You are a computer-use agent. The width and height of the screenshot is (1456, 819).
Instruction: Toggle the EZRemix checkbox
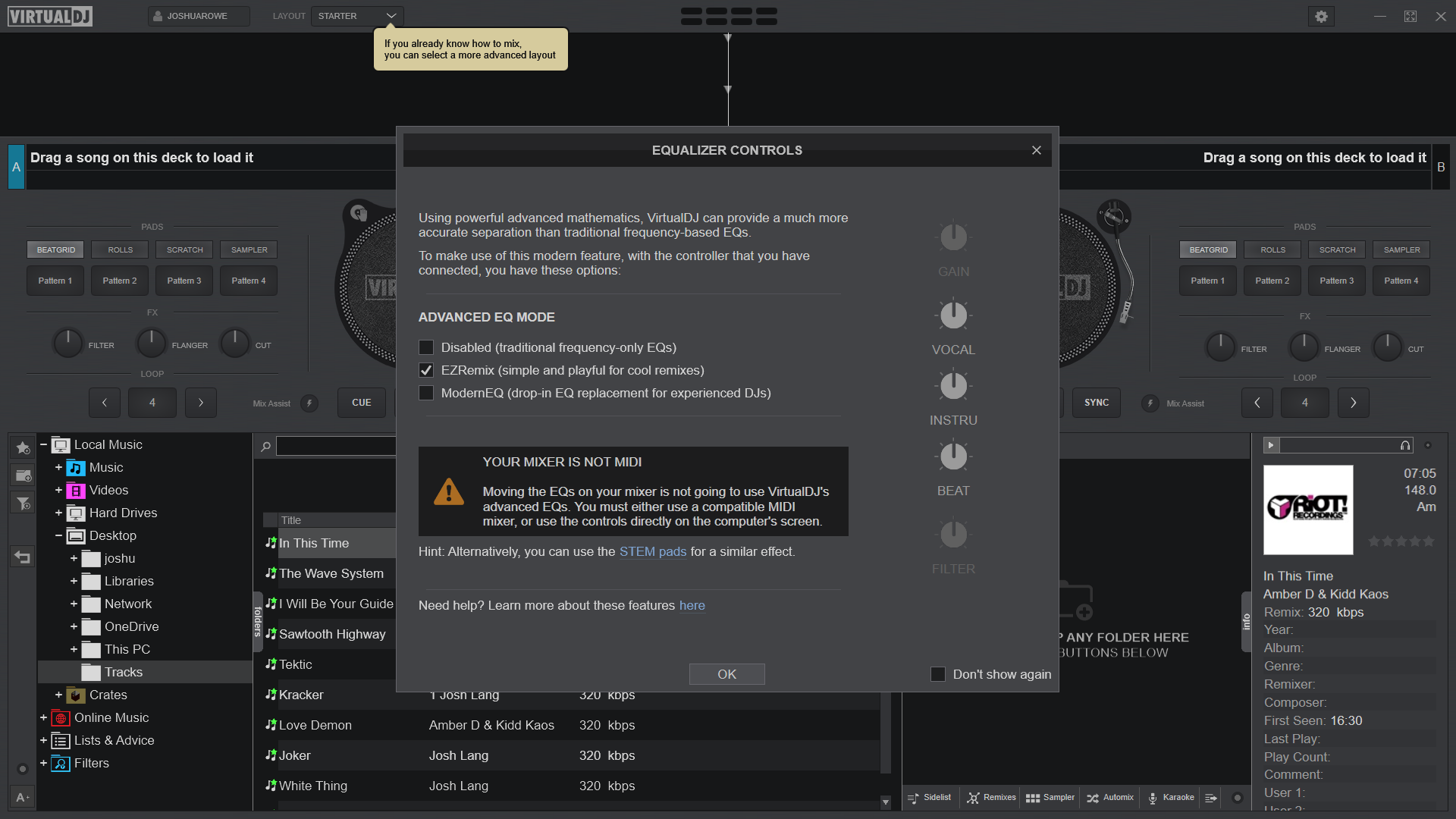426,370
